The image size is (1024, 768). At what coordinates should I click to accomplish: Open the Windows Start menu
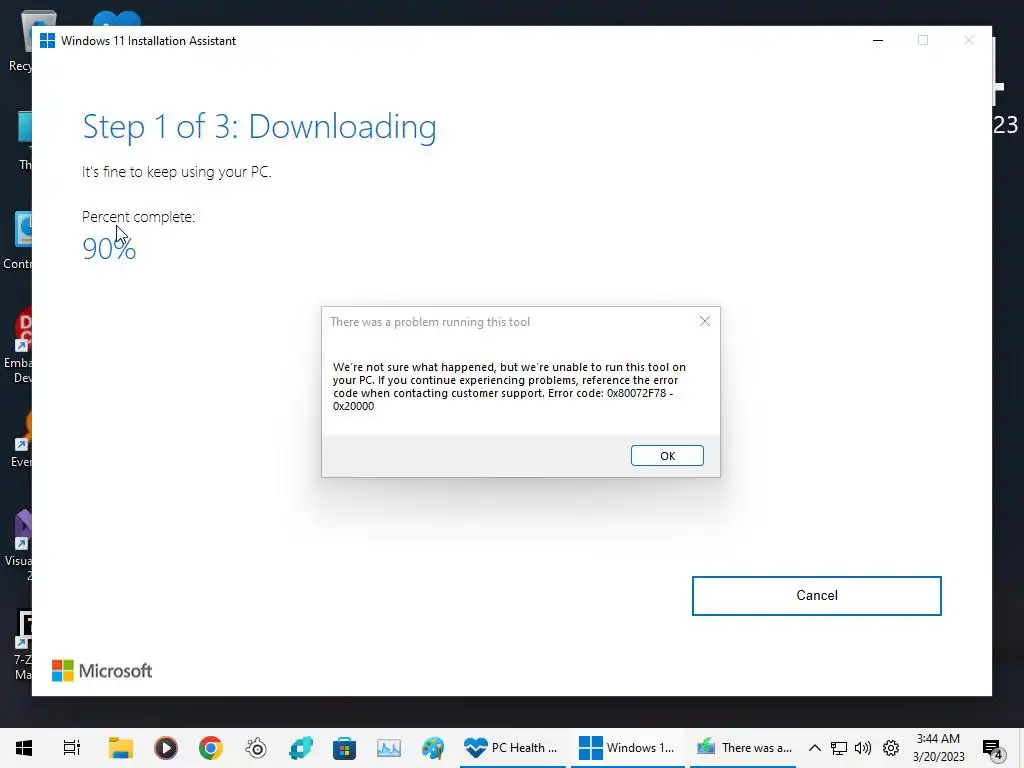[24, 748]
